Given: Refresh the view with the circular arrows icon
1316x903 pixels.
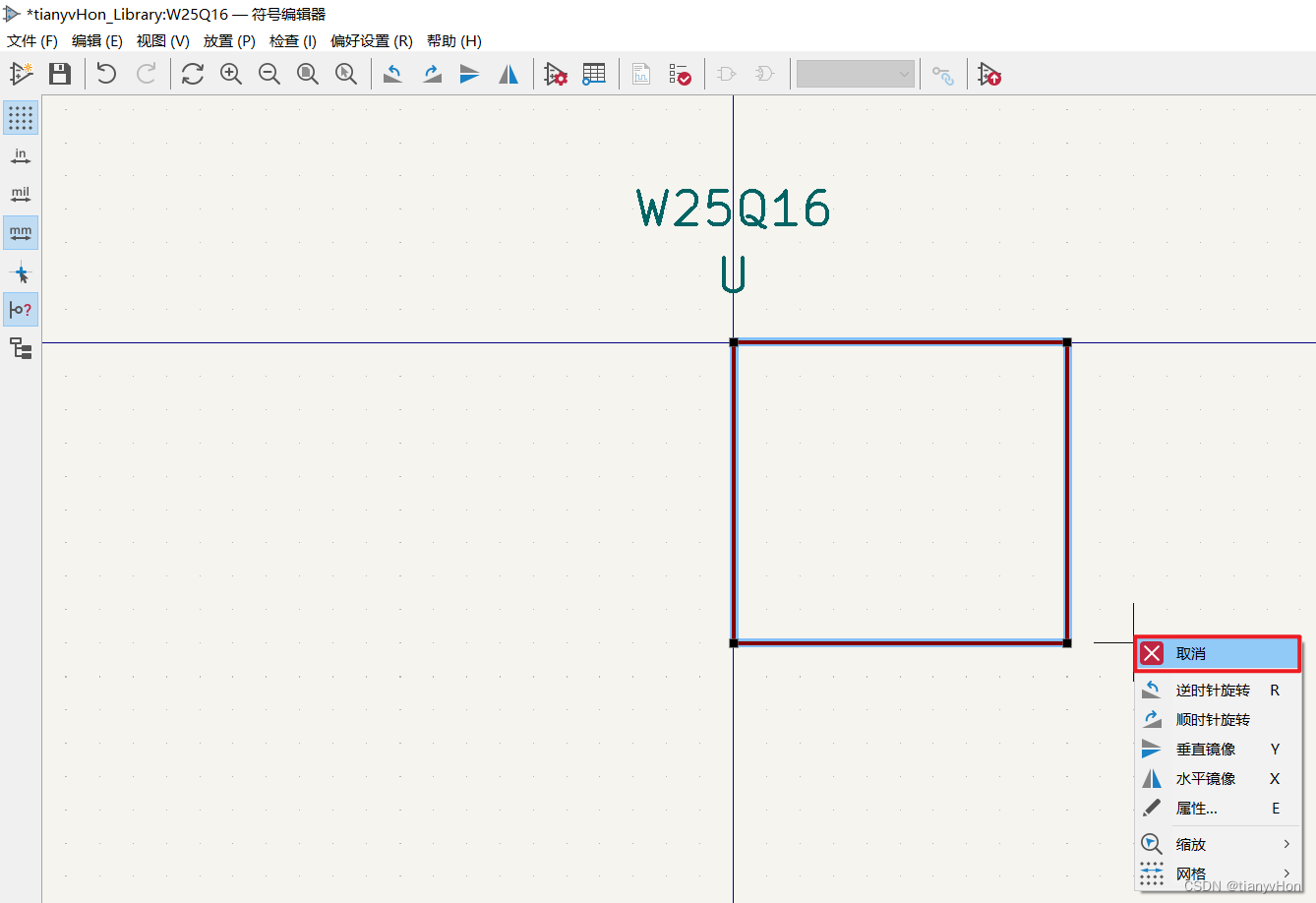Looking at the screenshot, I should pos(193,74).
